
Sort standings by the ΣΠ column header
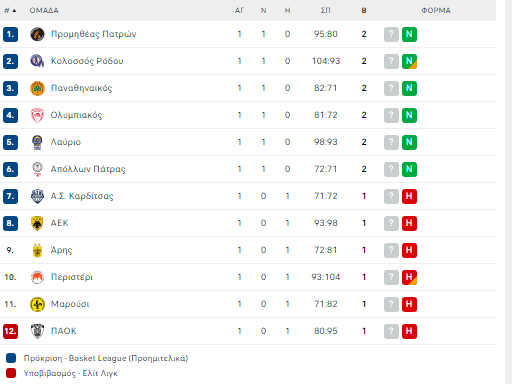326,11
